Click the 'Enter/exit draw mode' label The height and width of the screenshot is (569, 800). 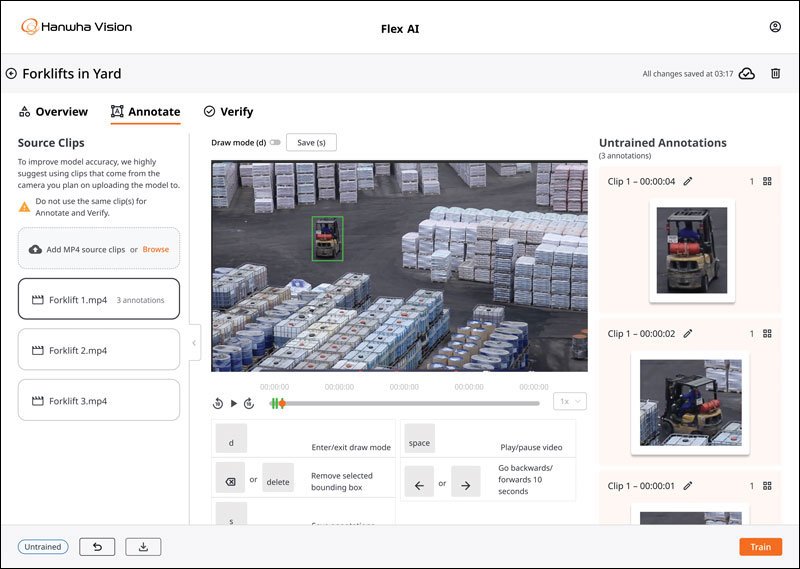point(351,447)
